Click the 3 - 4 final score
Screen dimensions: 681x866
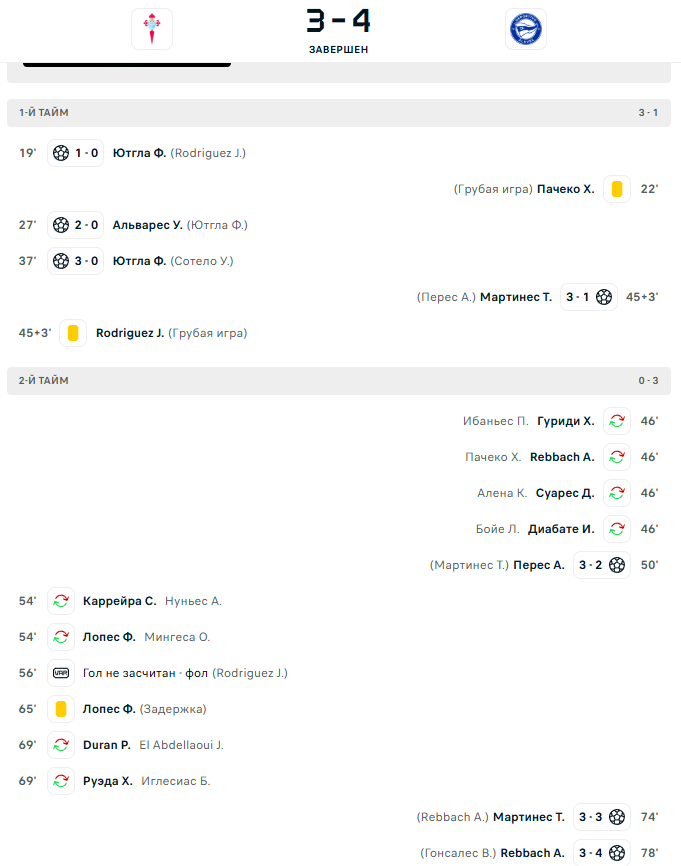point(339,21)
